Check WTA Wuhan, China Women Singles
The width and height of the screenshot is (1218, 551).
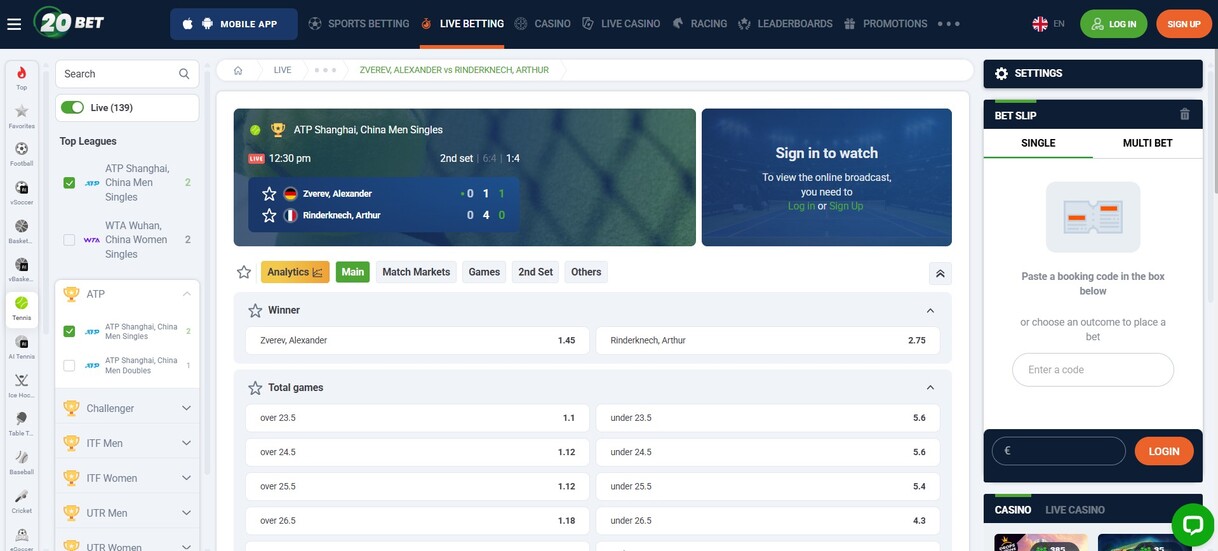tap(69, 240)
